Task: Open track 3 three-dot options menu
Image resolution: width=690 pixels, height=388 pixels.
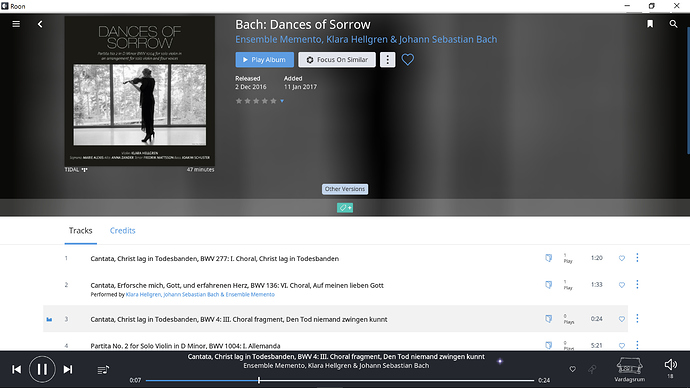Action: [x=637, y=318]
